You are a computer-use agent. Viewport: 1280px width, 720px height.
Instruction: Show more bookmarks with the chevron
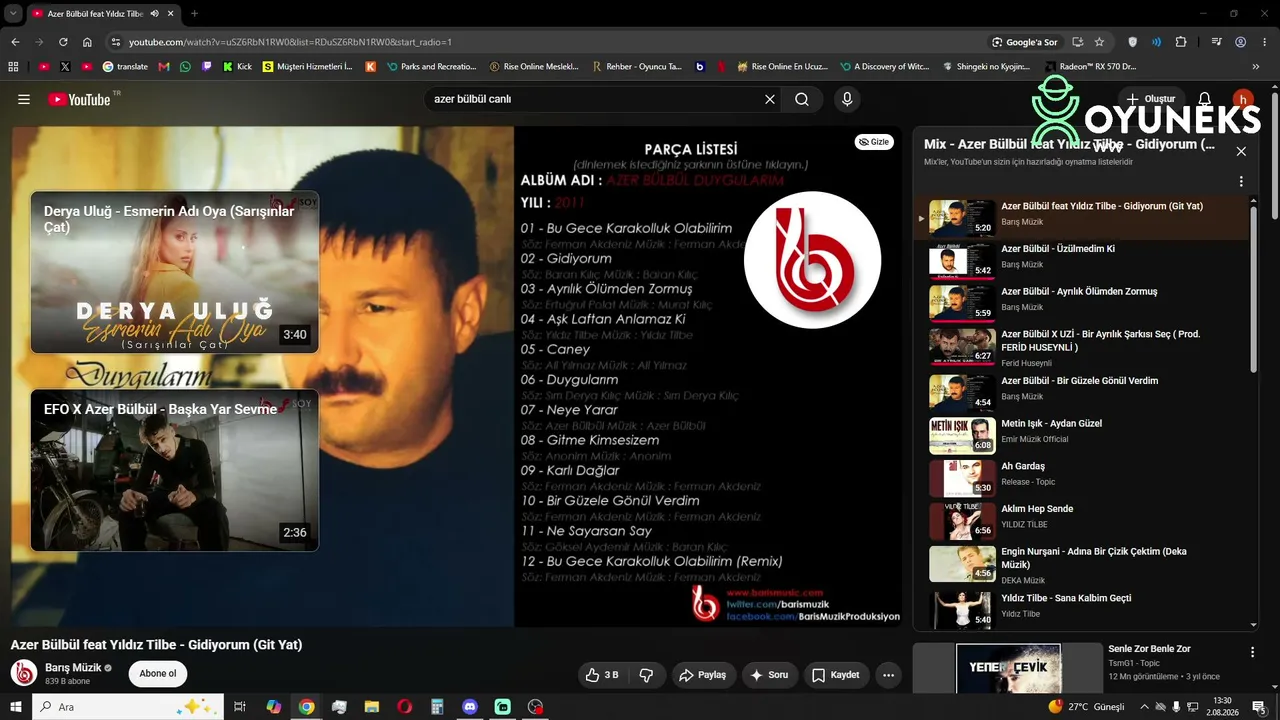(1256, 67)
